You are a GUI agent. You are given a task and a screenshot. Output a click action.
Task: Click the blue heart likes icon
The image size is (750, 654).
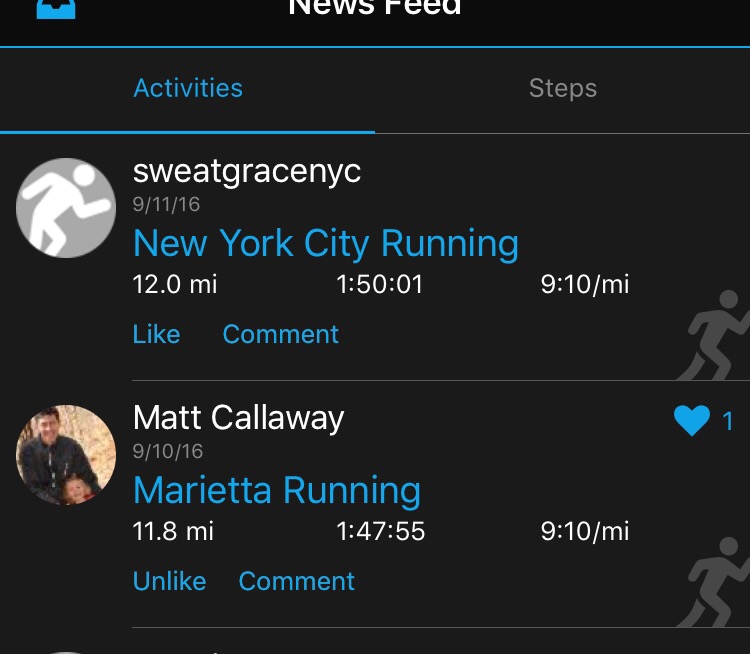tap(691, 421)
